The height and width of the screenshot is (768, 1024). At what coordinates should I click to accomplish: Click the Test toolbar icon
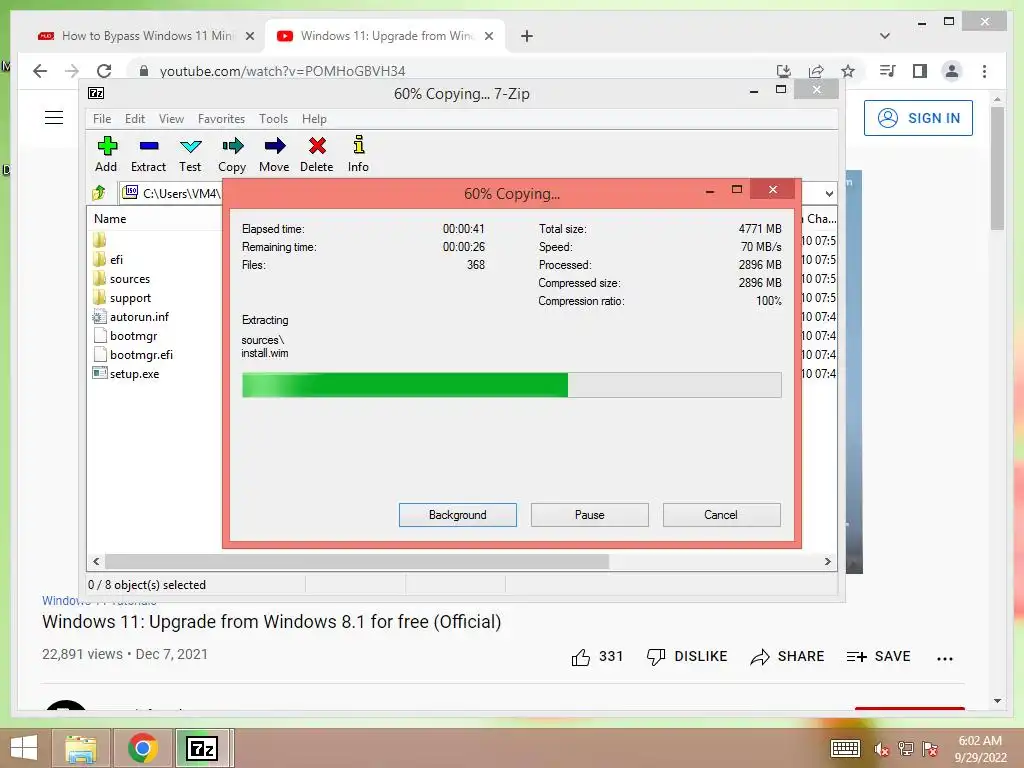[190, 154]
